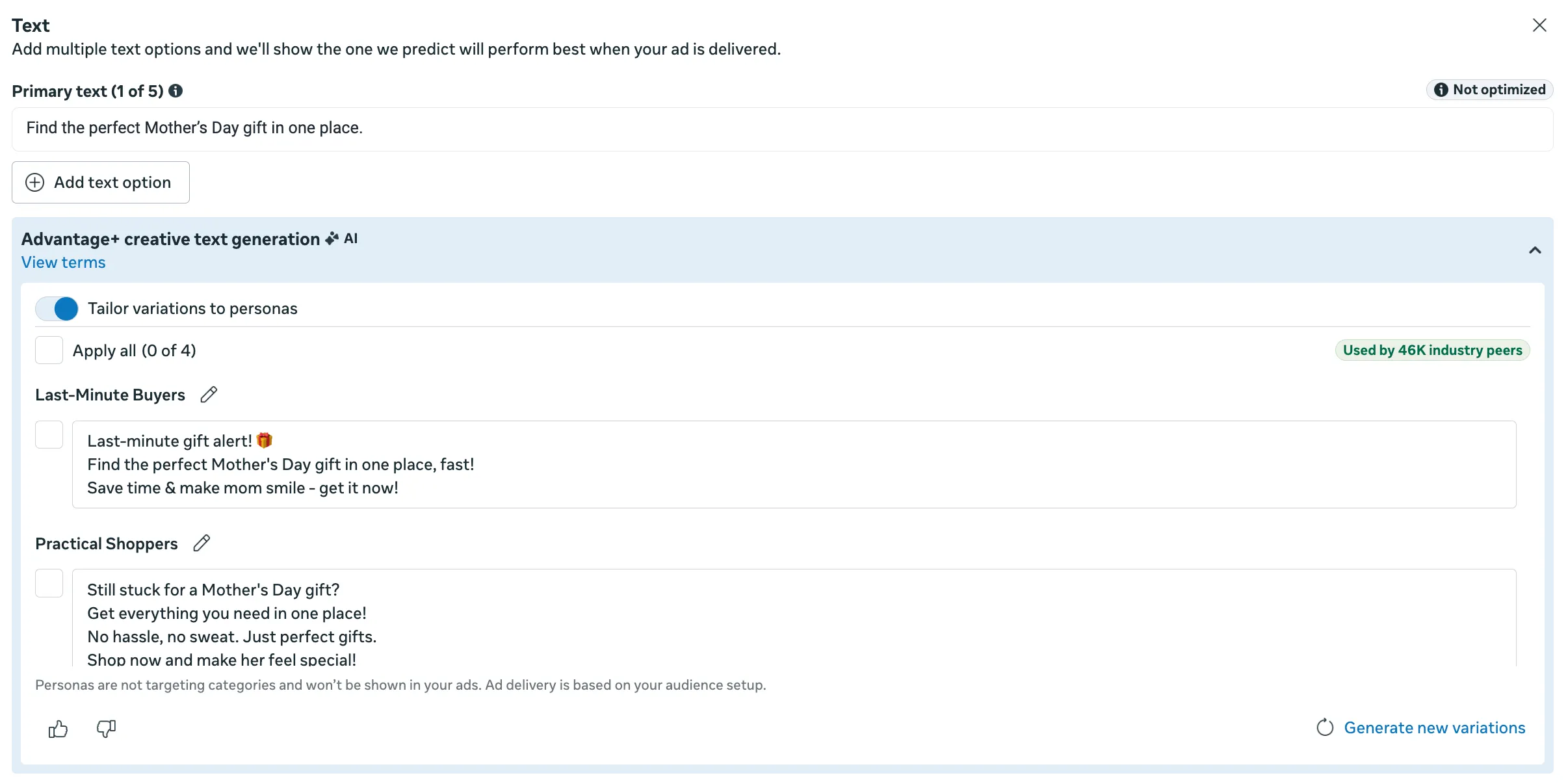Click Used by 46K industry peers badge
Screen dimensions: 1568x784
coord(1432,350)
